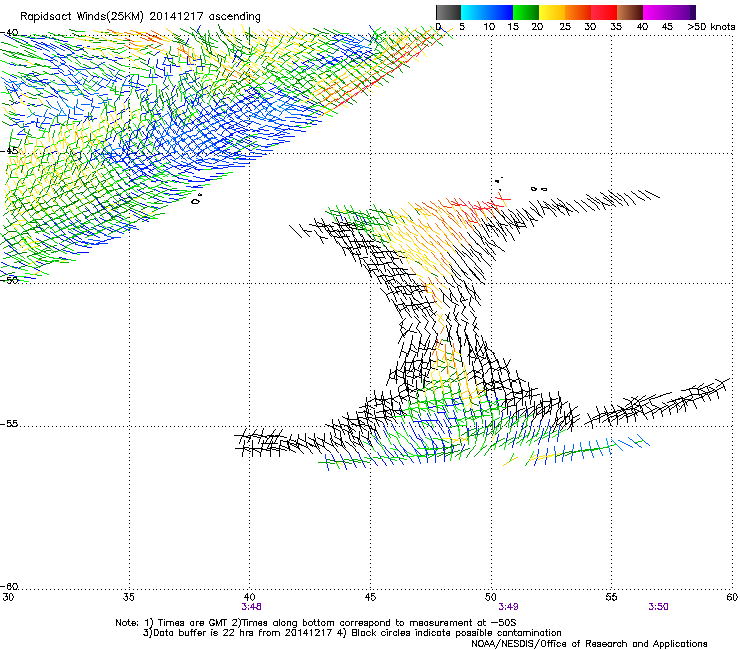Click the latitude axis label '-60'
Viewport: 740px width, 650px height.
coord(9,586)
